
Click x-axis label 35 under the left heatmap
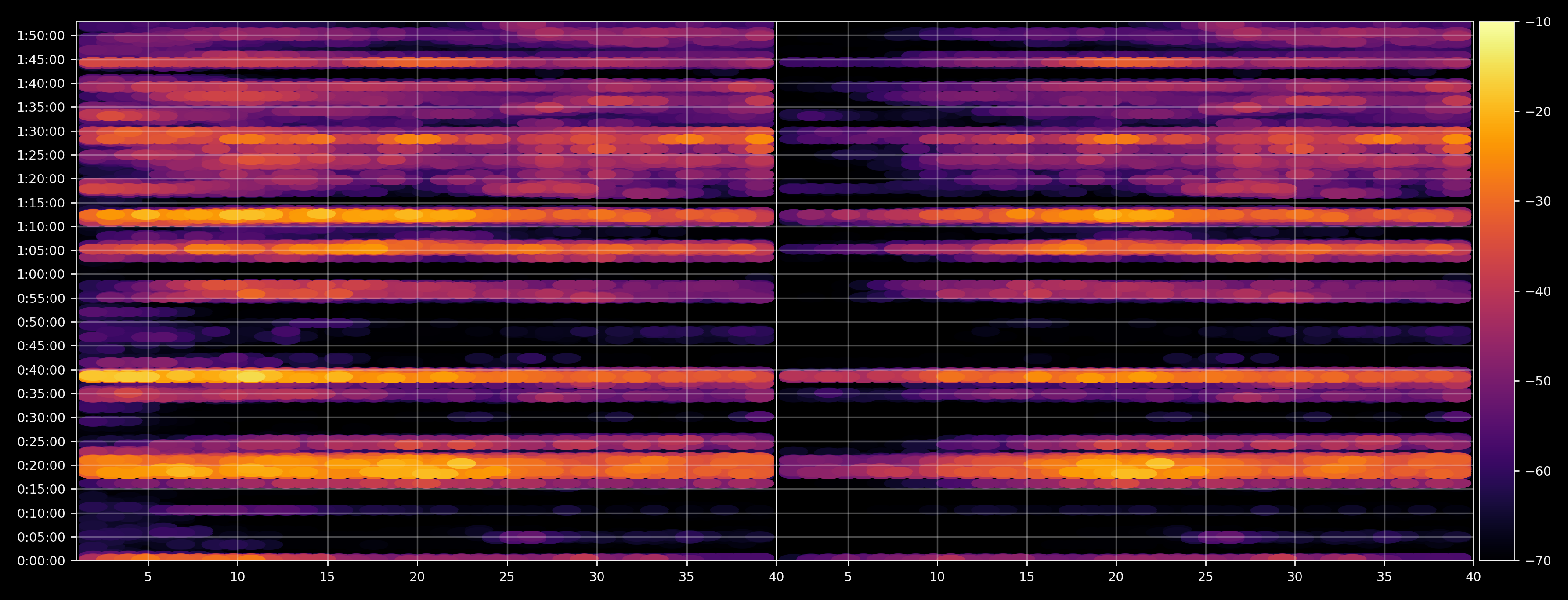coord(686,577)
